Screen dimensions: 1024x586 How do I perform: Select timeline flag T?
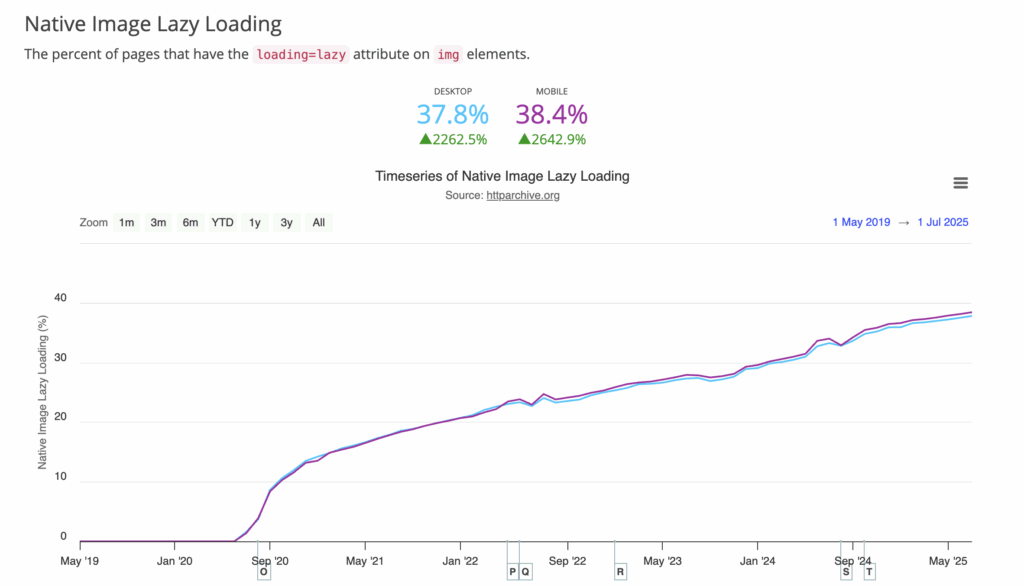pyautogui.click(x=869, y=572)
